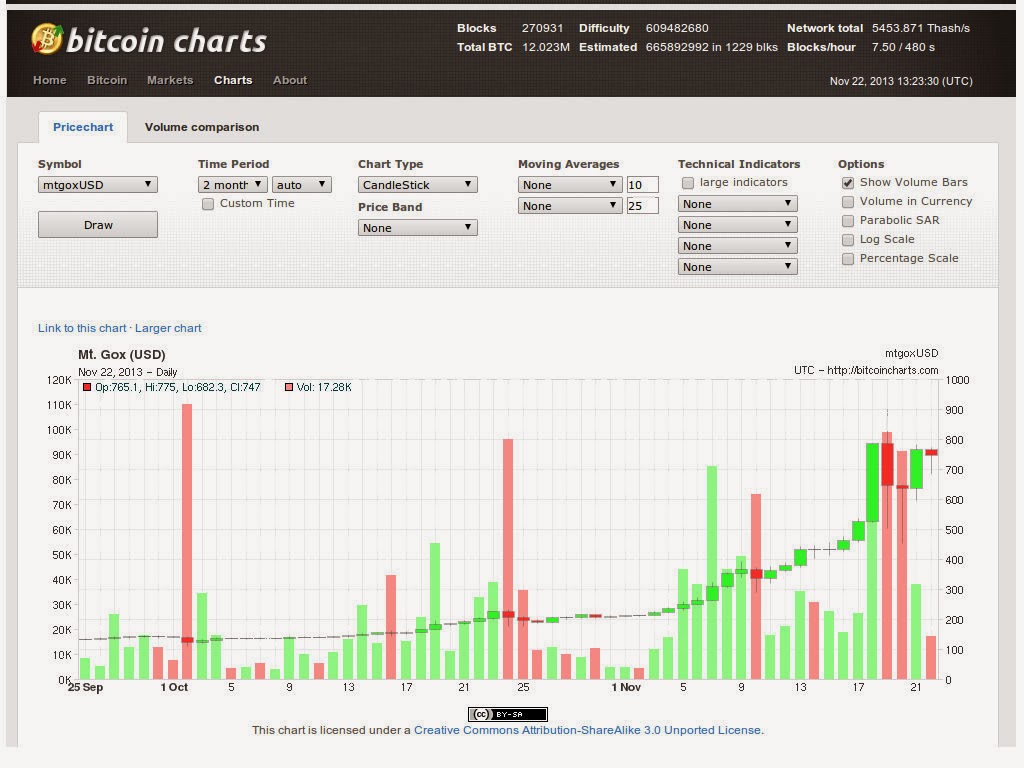The image size is (1024, 768).
Task: Click the red square beside the Op/Hi/Lo/Cl legend
Action: point(87,387)
